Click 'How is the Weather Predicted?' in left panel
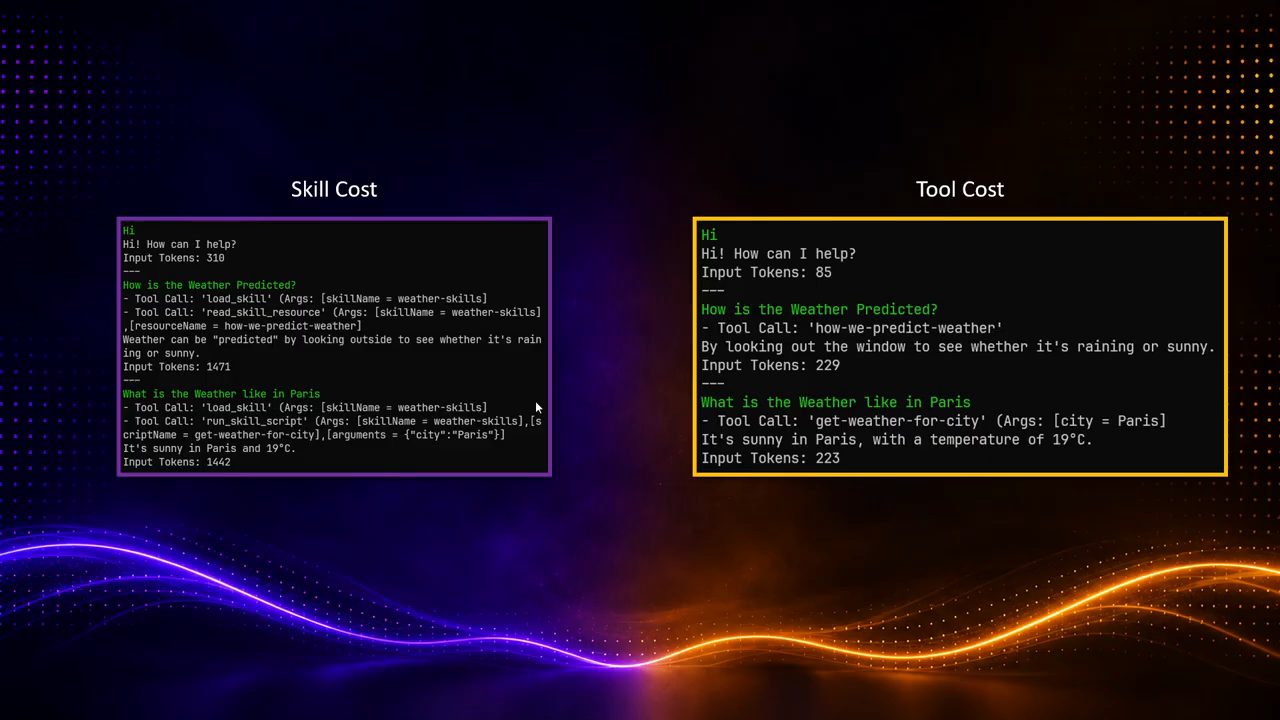 coord(209,285)
